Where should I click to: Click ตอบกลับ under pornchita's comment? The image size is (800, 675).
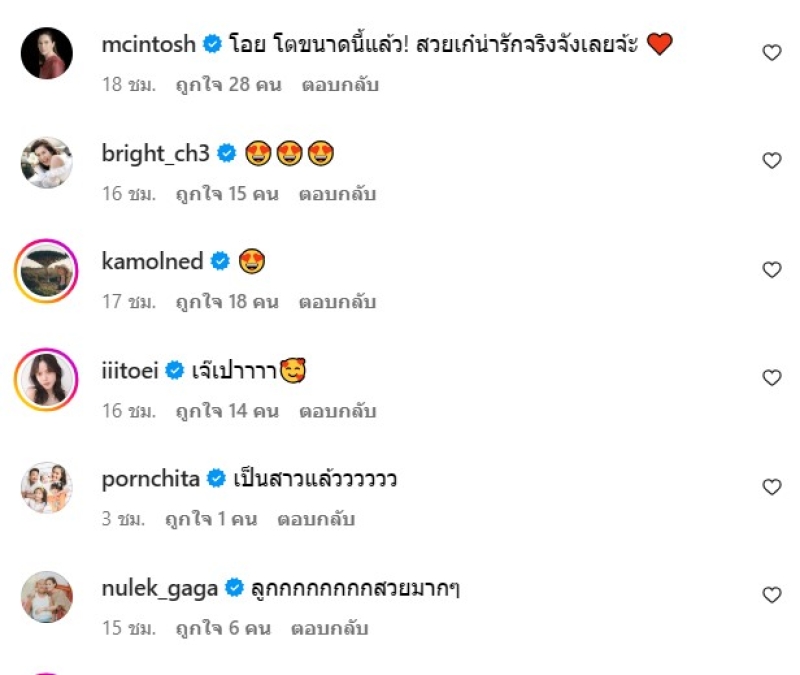coord(316,519)
